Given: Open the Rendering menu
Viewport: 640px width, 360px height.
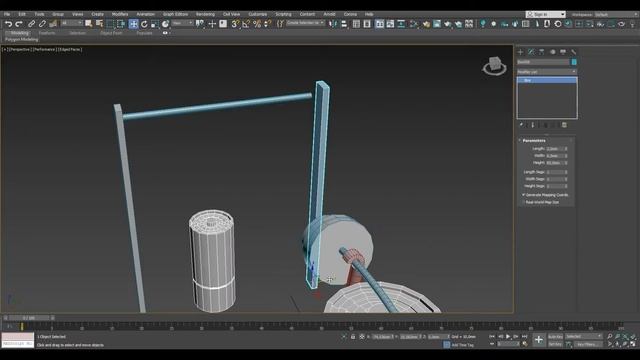Looking at the screenshot, I should pyautogui.click(x=205, y=14).
